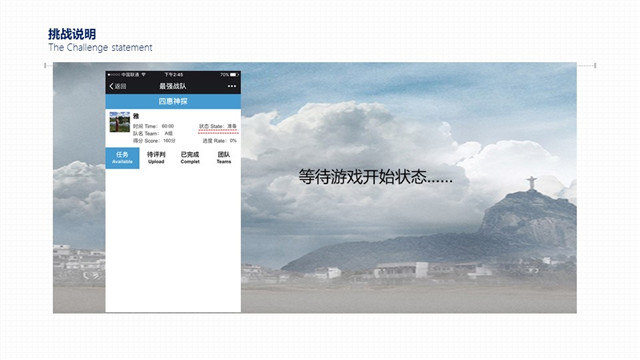Tap the Wi-Fi signal icon
Viewport: 640px width, 360px height.
143,75
